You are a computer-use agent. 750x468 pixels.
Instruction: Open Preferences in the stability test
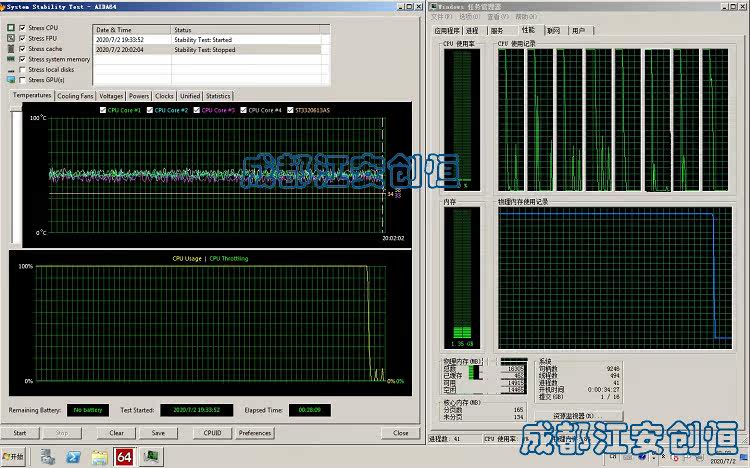tap(255, 433)
